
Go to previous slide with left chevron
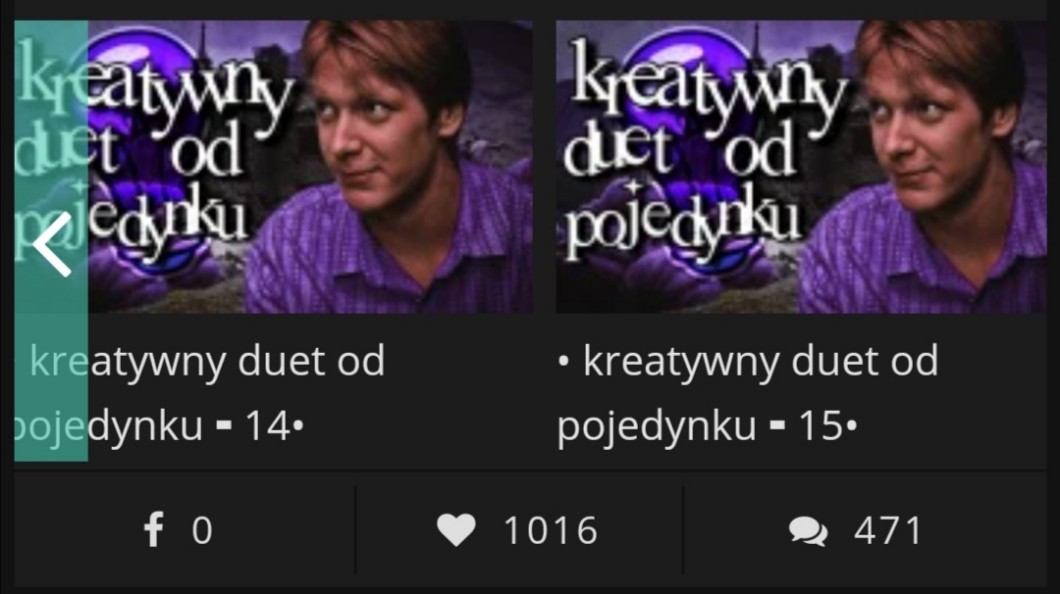52,244
